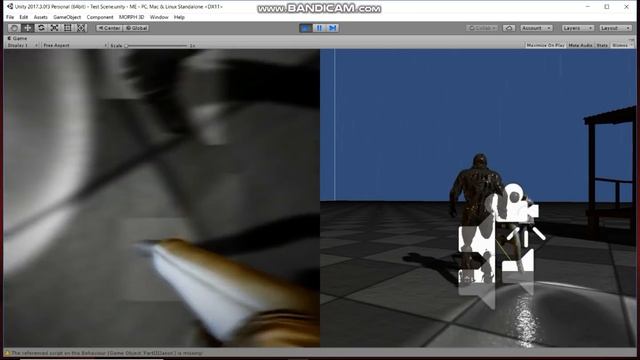Select the Game view tab
The width and height of the screenshot is (640, 360).
pyautogui.click(x=17, y=38)
